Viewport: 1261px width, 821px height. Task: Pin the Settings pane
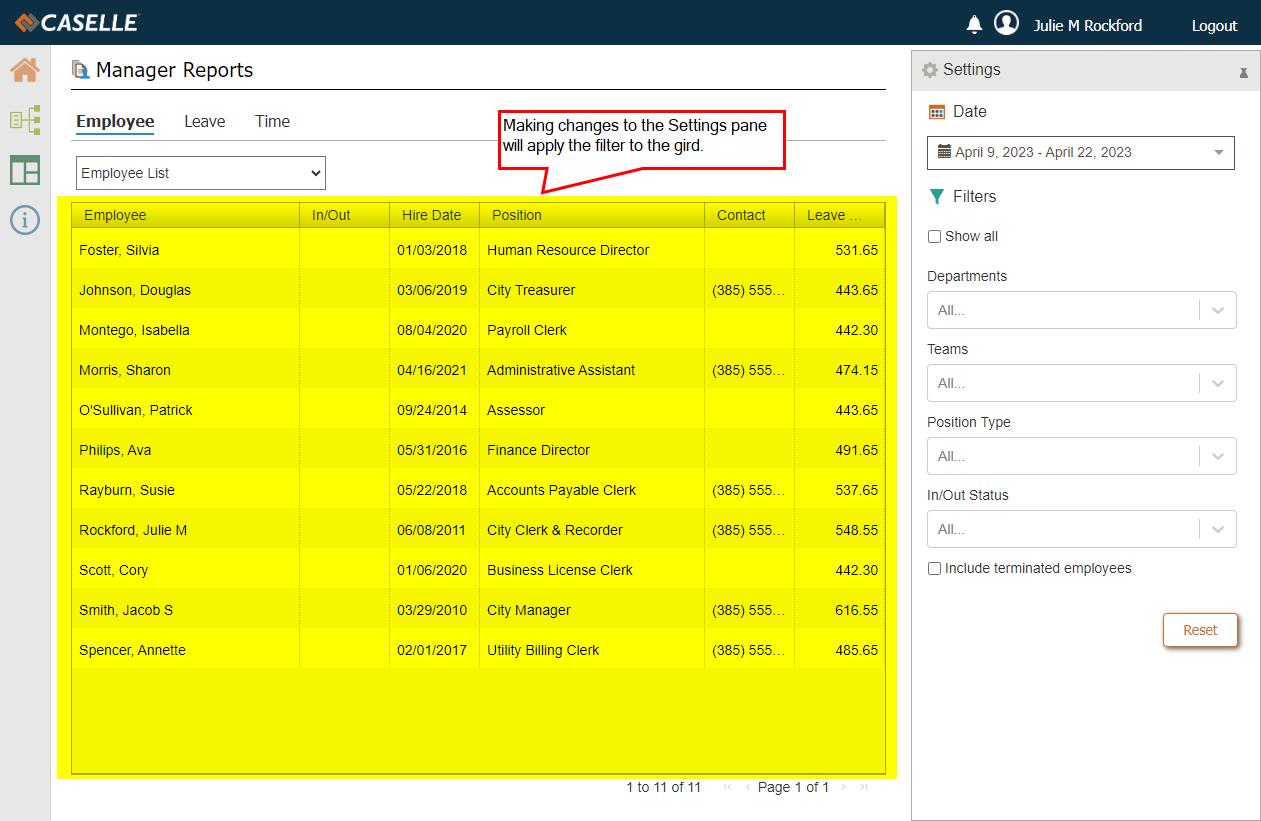[1243, 72]
